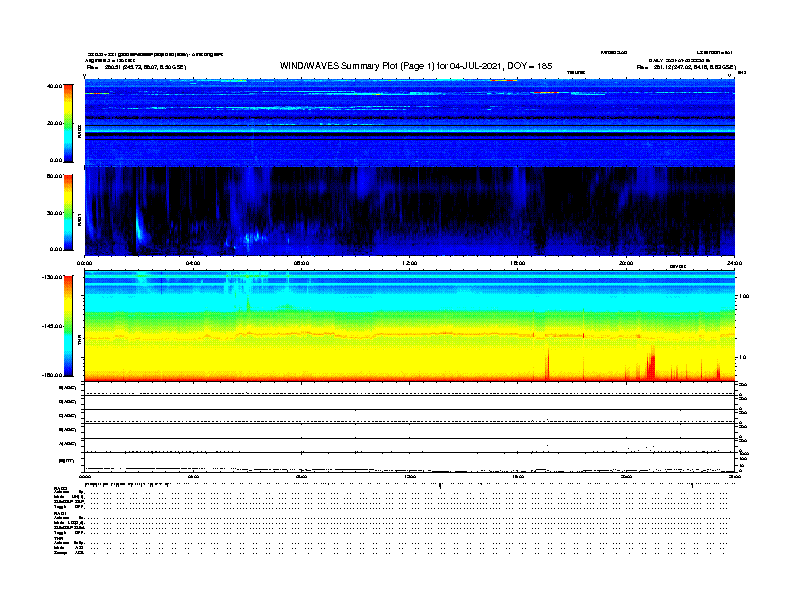Click the top RAD2 spectrogram color scale bar
792x612 pixels.
coord(68,122)
